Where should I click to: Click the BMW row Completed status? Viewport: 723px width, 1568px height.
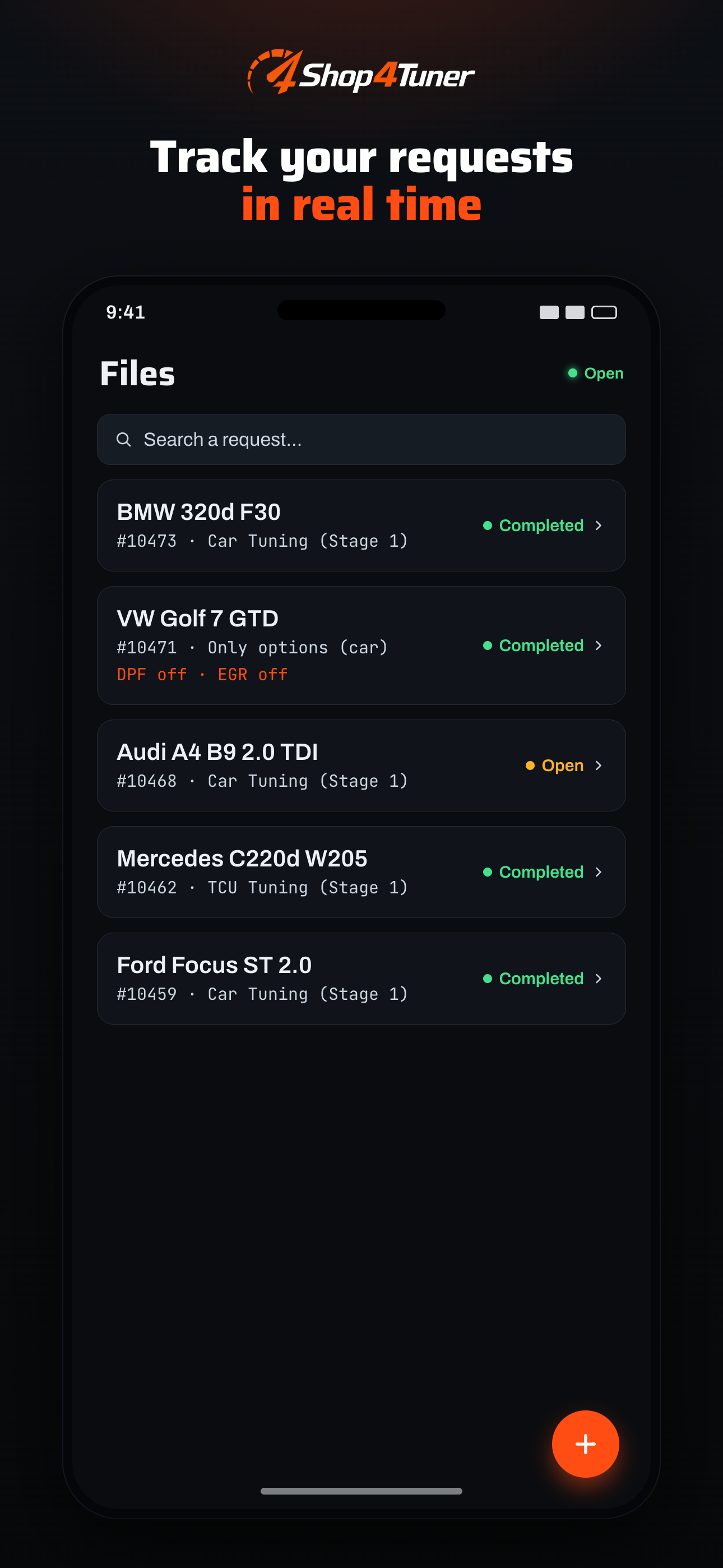(x=533, y=525)
